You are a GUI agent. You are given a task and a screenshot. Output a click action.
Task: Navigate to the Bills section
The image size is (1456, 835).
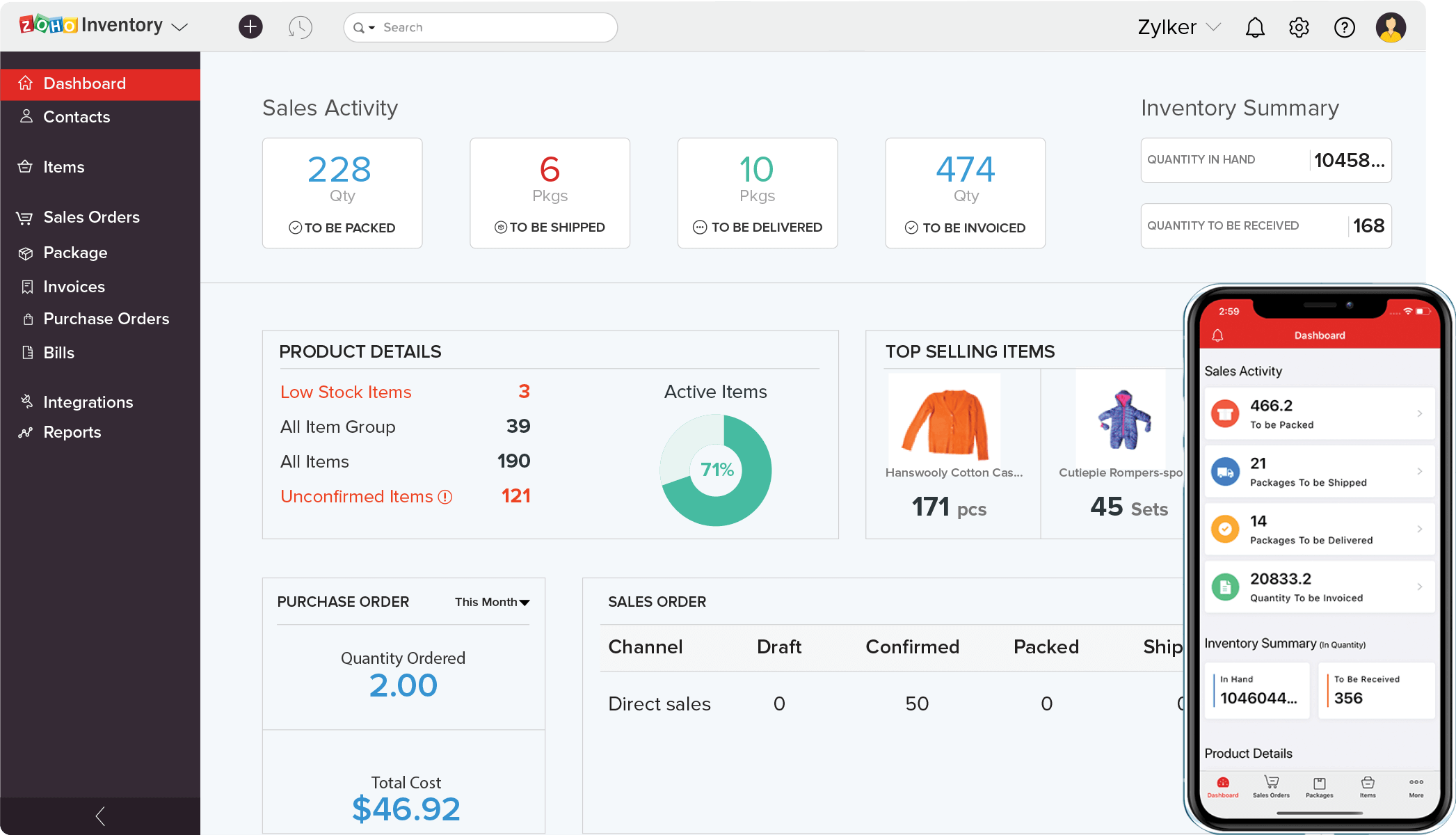coord(58,353)
